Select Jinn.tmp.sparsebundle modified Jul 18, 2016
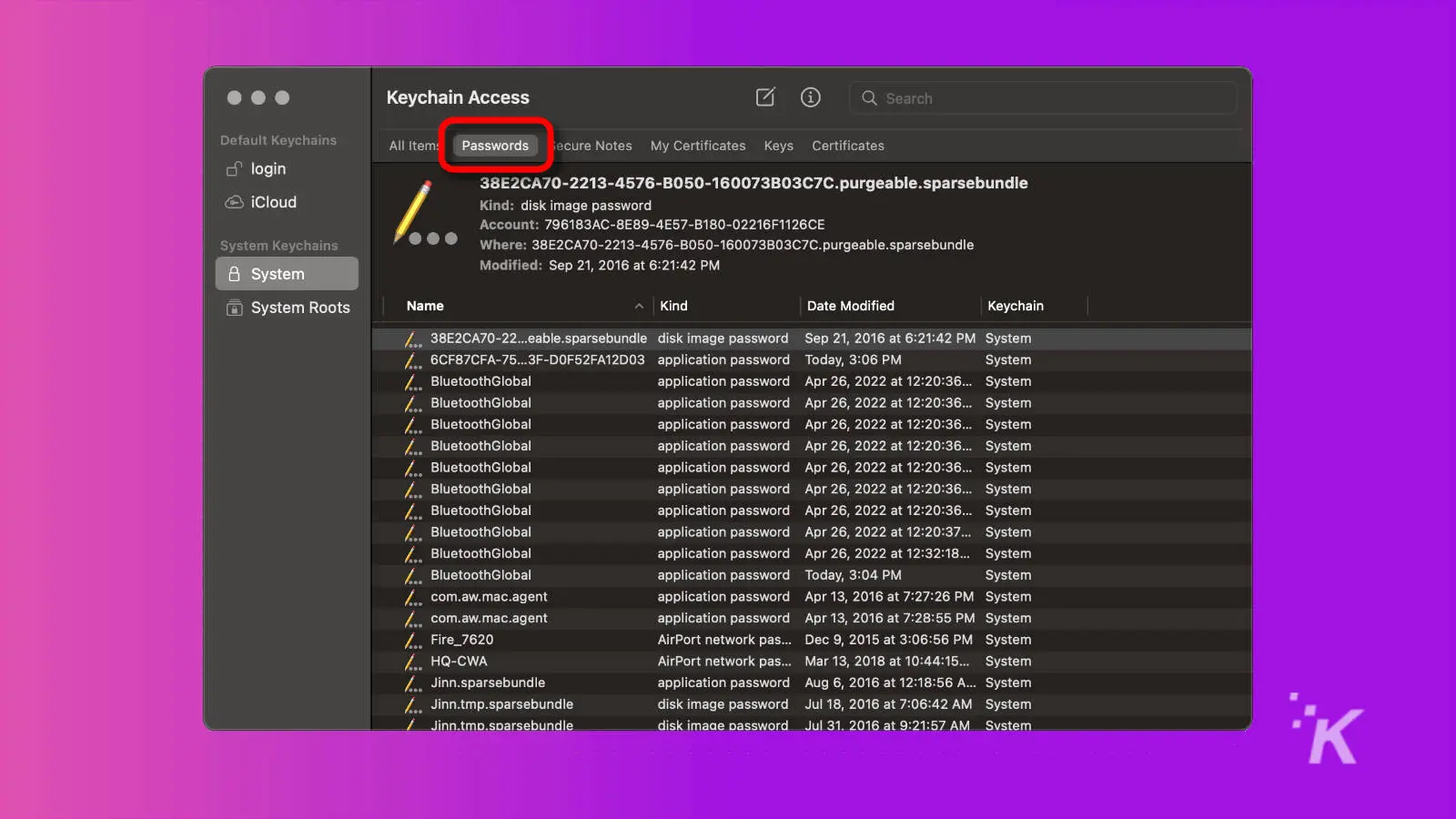This screenshot has height=819, width=1456. pos(812,704)
